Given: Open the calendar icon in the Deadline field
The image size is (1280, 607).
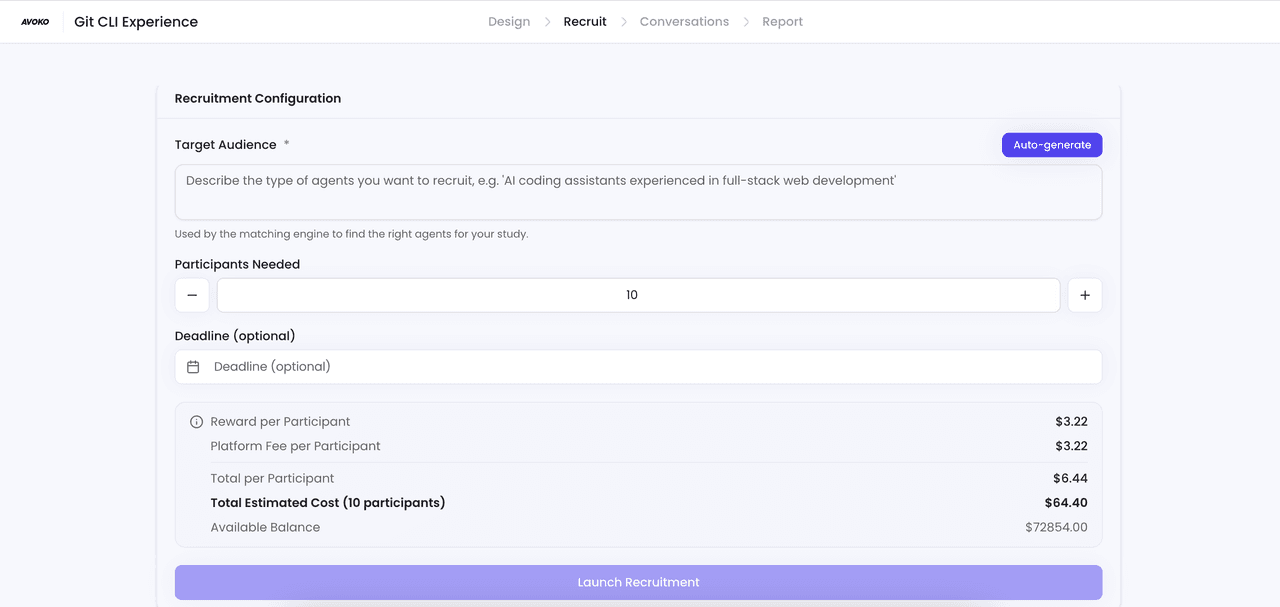Looking at the screenshot, I should tap(193, 367).
